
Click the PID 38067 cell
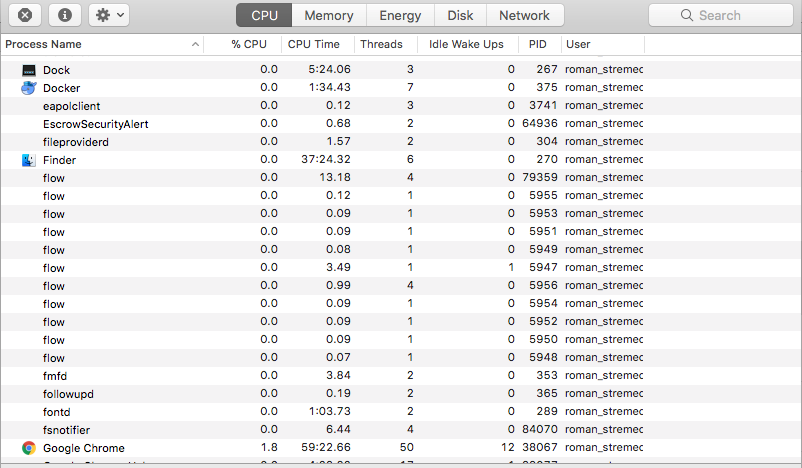540,447
